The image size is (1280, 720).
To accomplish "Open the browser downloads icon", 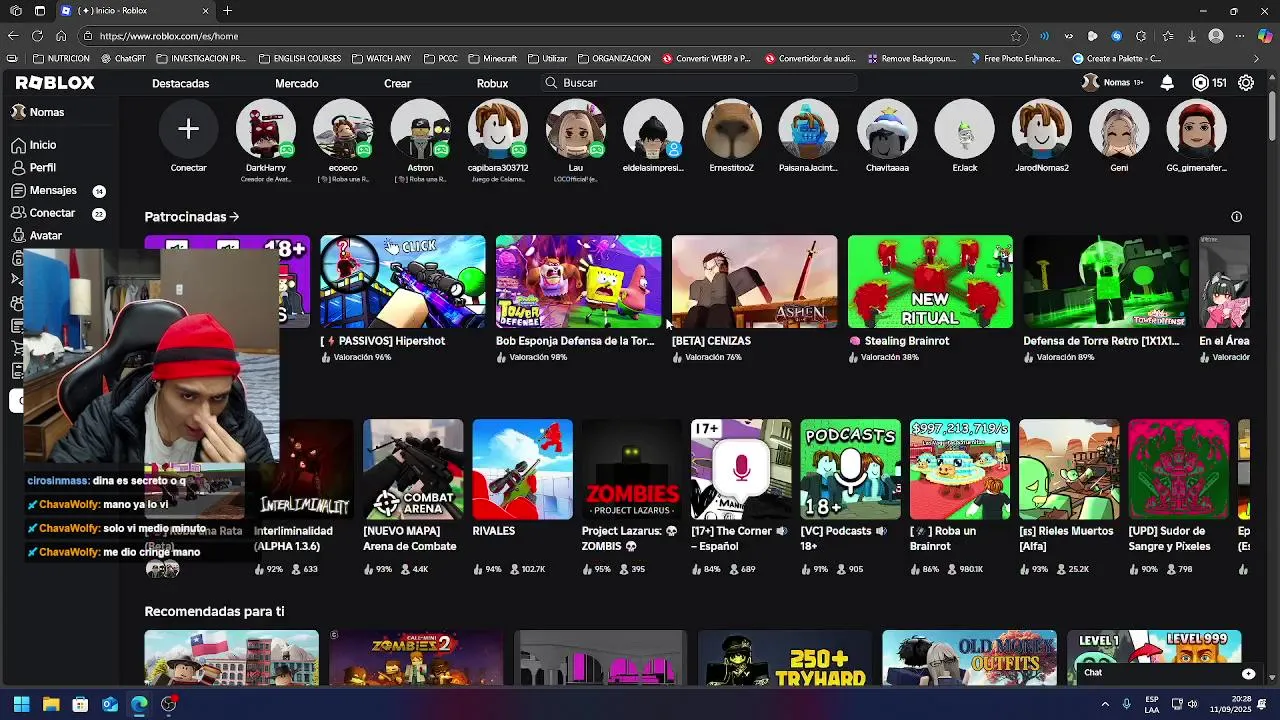I will point(1192,36).
